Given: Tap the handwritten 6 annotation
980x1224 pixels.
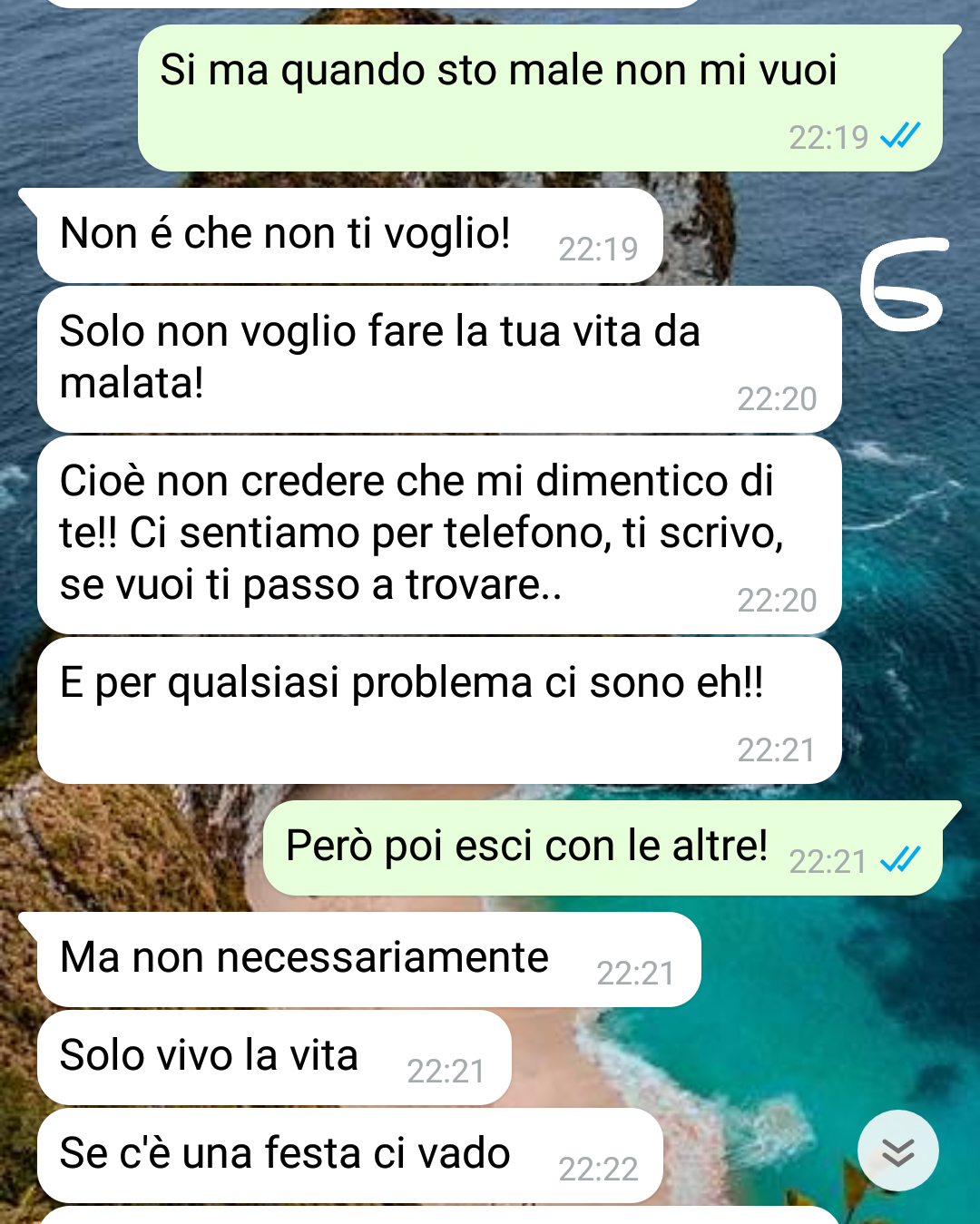Looking at the screenshot, I should tap(903, 283).
